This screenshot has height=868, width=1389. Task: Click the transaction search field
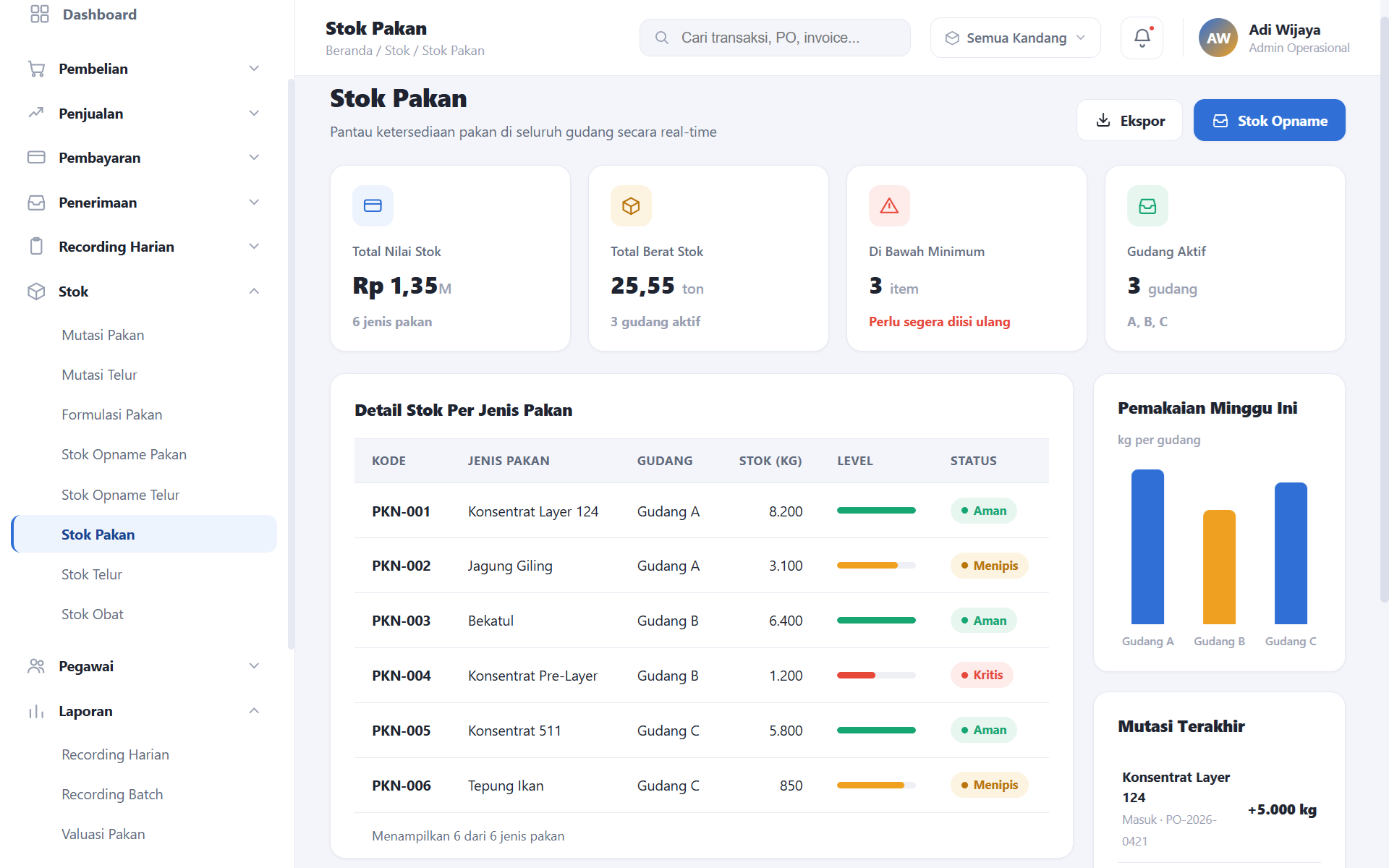click(x=775, y=38)
